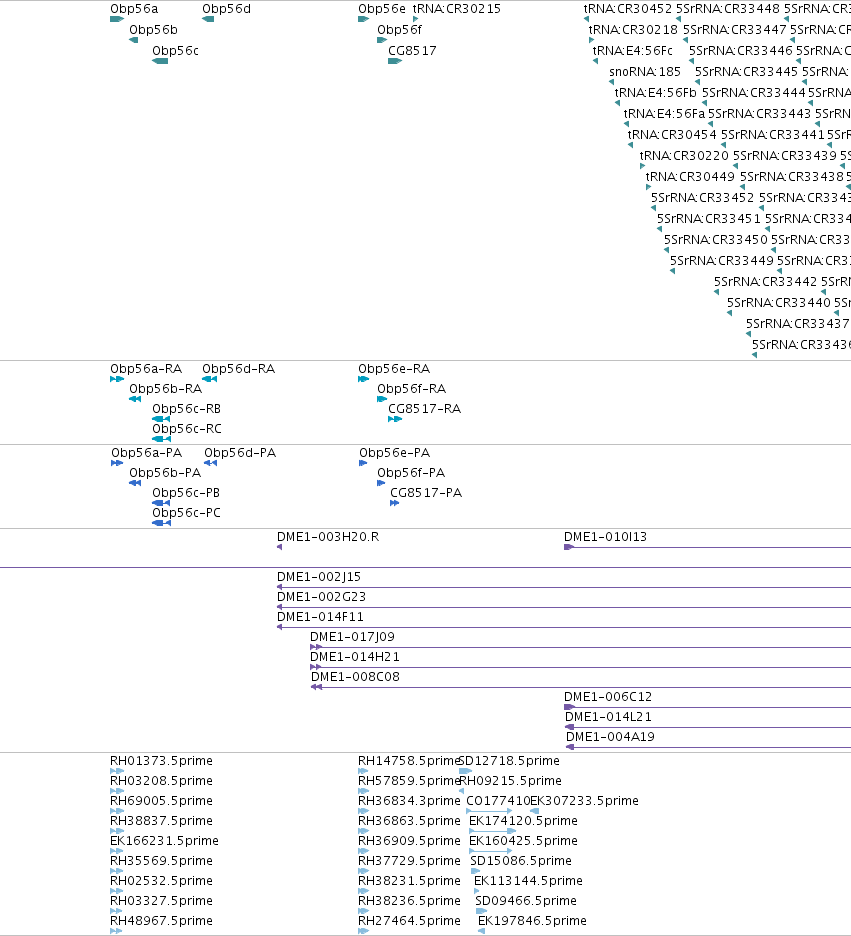Select the Obp56f gene label
The image size is (851, 936).
click(x=399, y=30)
